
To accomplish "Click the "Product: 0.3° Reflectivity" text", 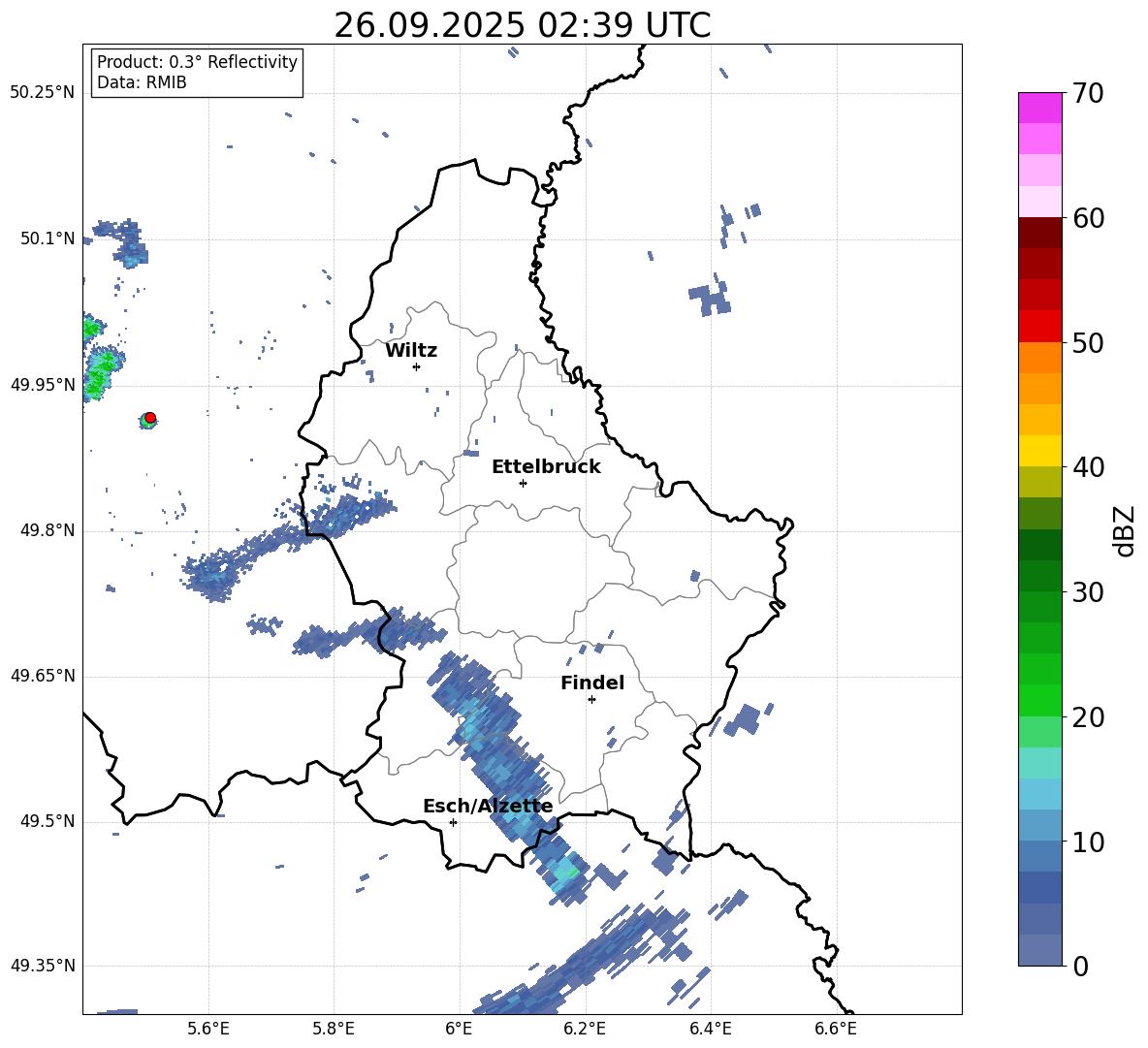I will [197, 61].
